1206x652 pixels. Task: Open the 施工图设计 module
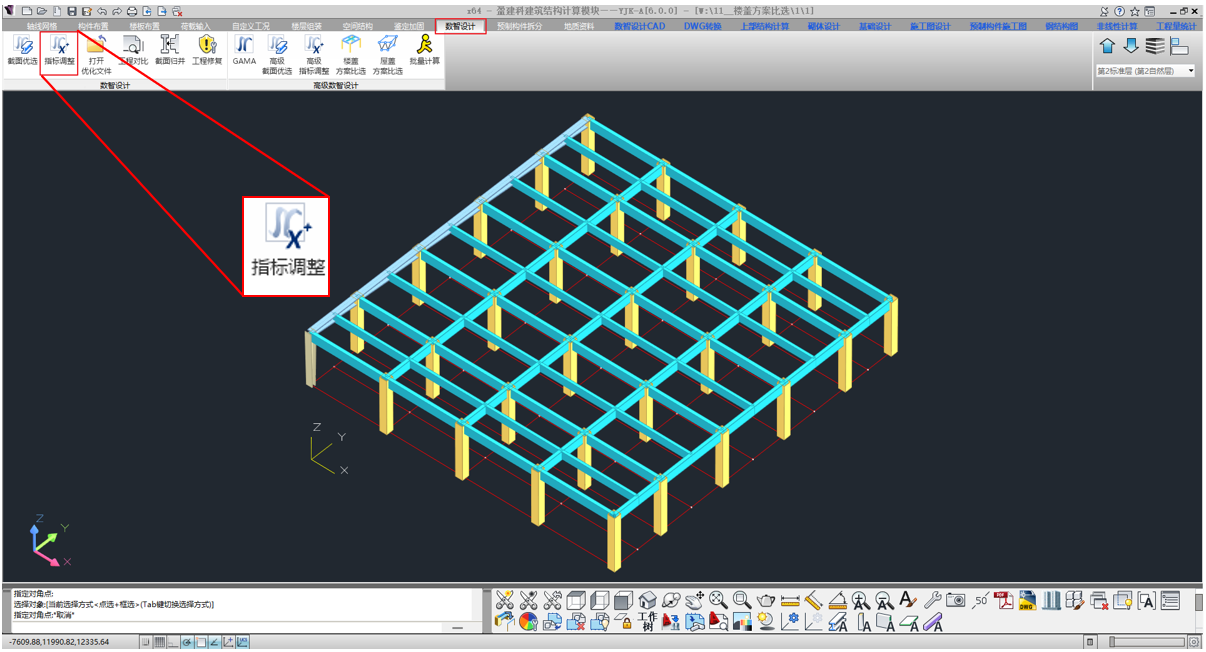coord(930,26)
